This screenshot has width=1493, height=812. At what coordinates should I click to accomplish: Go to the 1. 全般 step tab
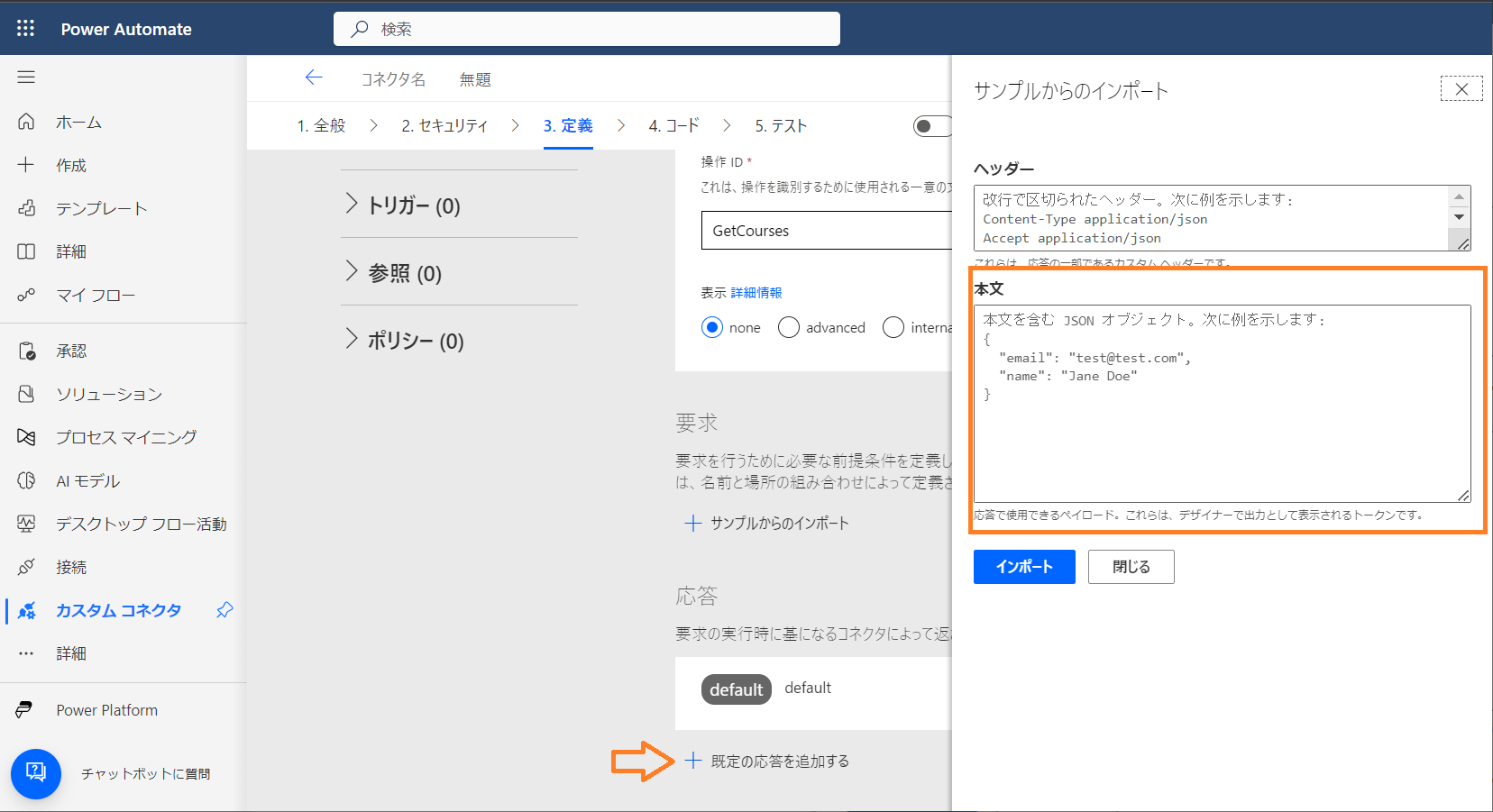(x=322, y=126)
